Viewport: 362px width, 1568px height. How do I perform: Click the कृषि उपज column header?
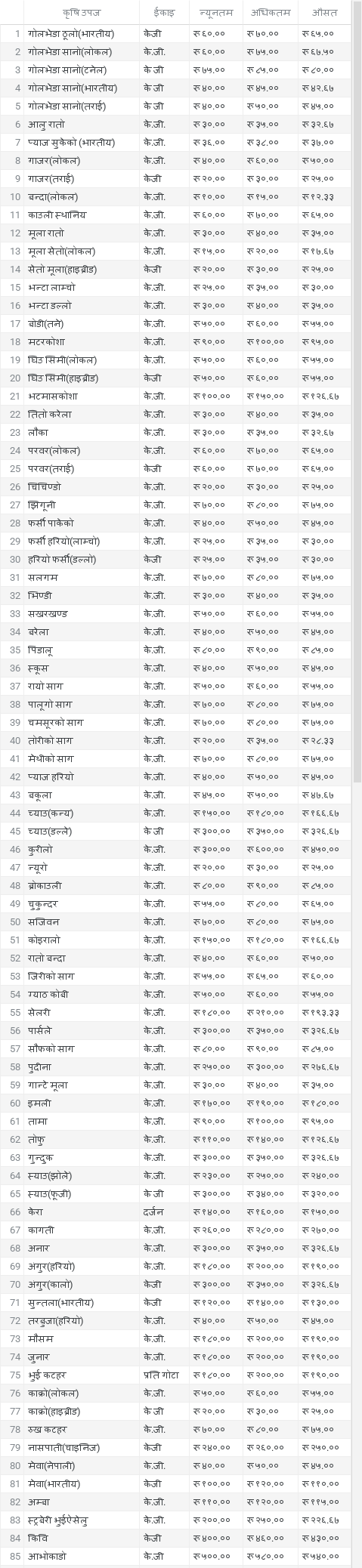coord(82,13)
